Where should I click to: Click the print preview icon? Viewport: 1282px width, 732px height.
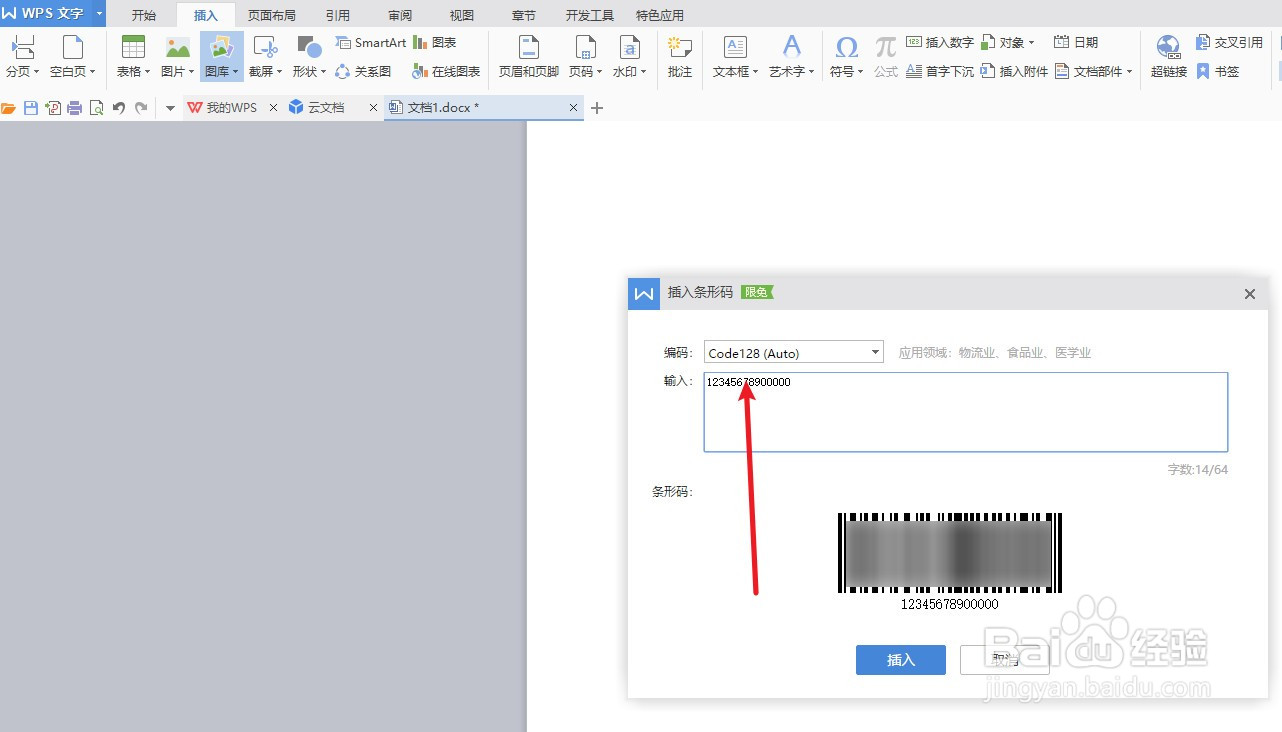tap(97, 108)
